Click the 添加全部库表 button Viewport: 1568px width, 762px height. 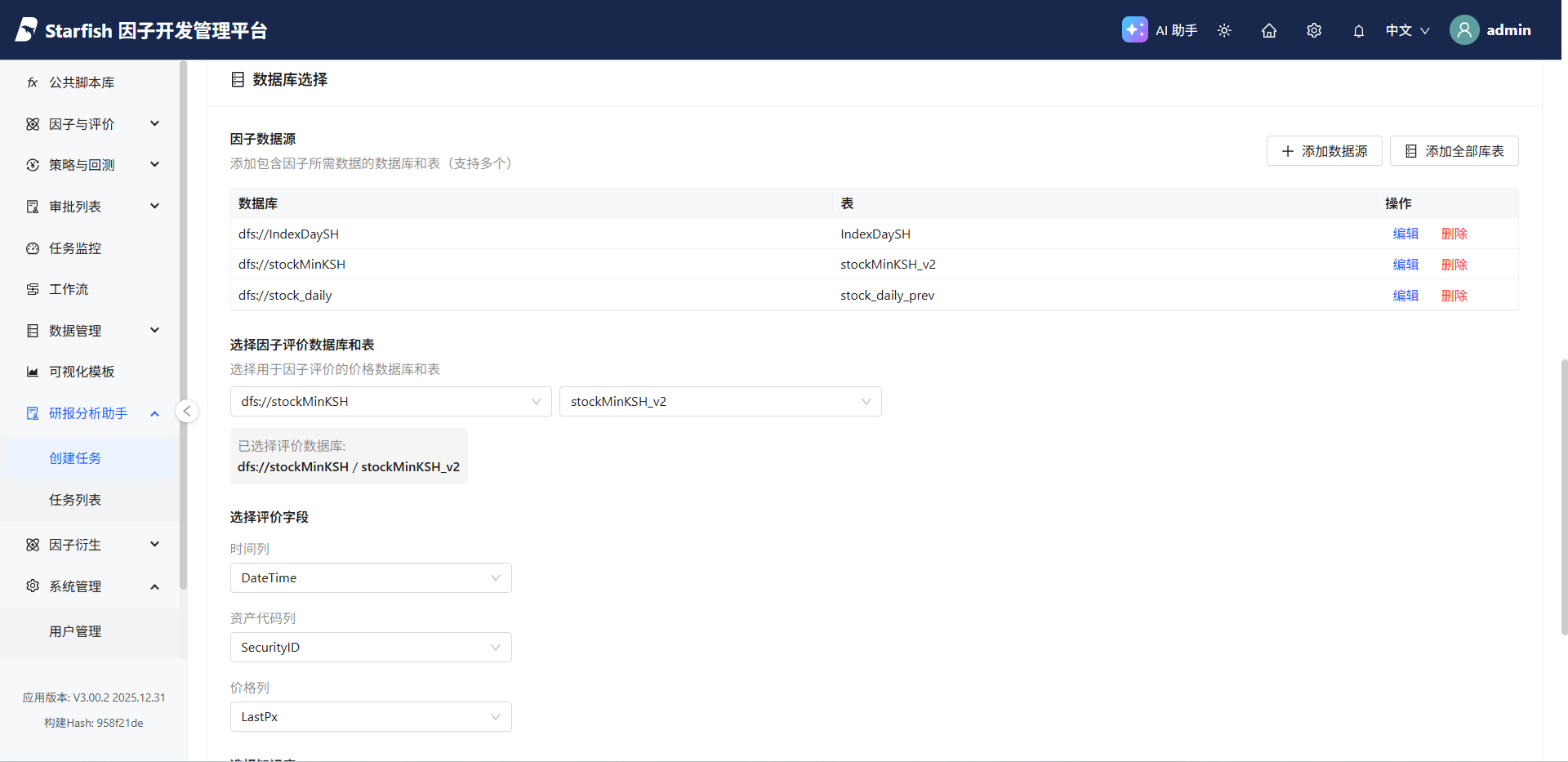click(1454, 151)
